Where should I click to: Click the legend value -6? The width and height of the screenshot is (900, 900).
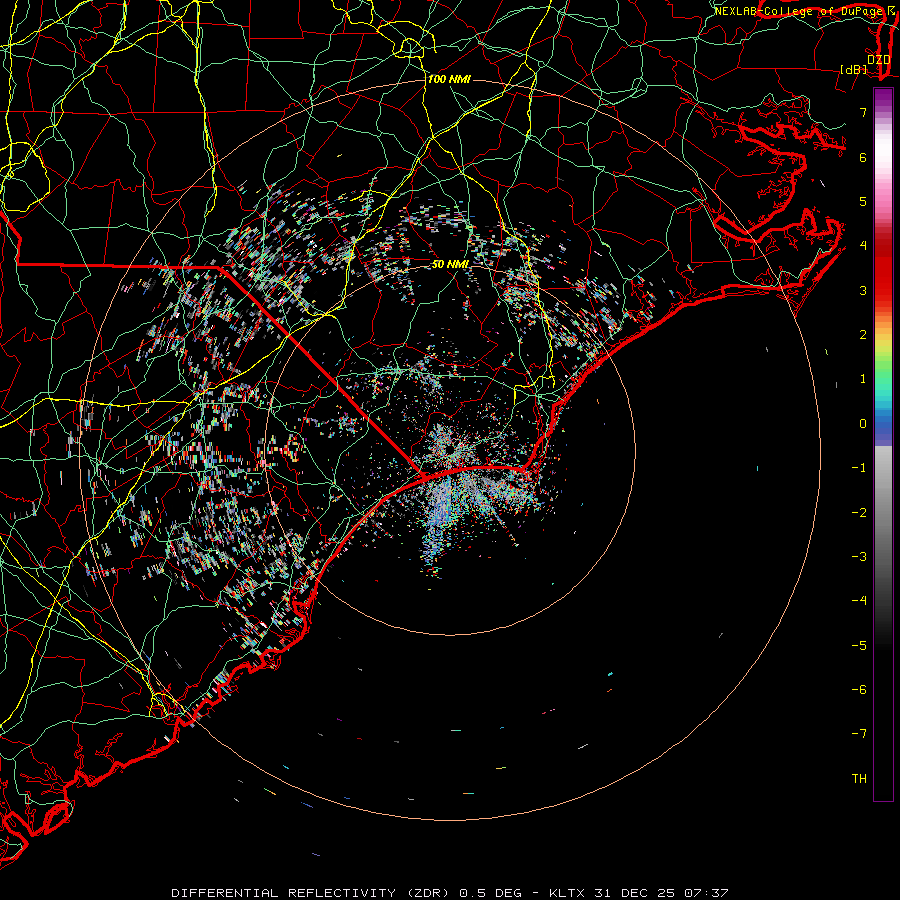pos(859,690)
